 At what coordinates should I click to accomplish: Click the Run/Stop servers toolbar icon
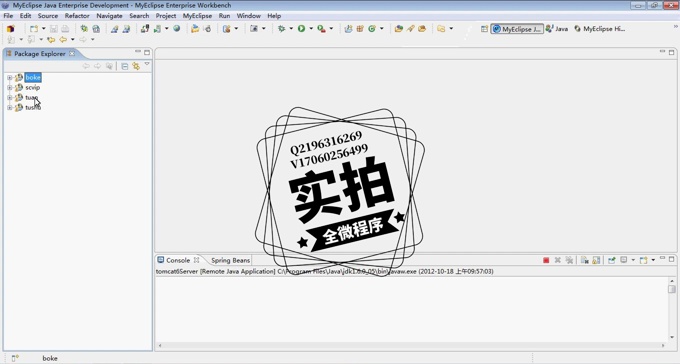[x=157, y=29]
